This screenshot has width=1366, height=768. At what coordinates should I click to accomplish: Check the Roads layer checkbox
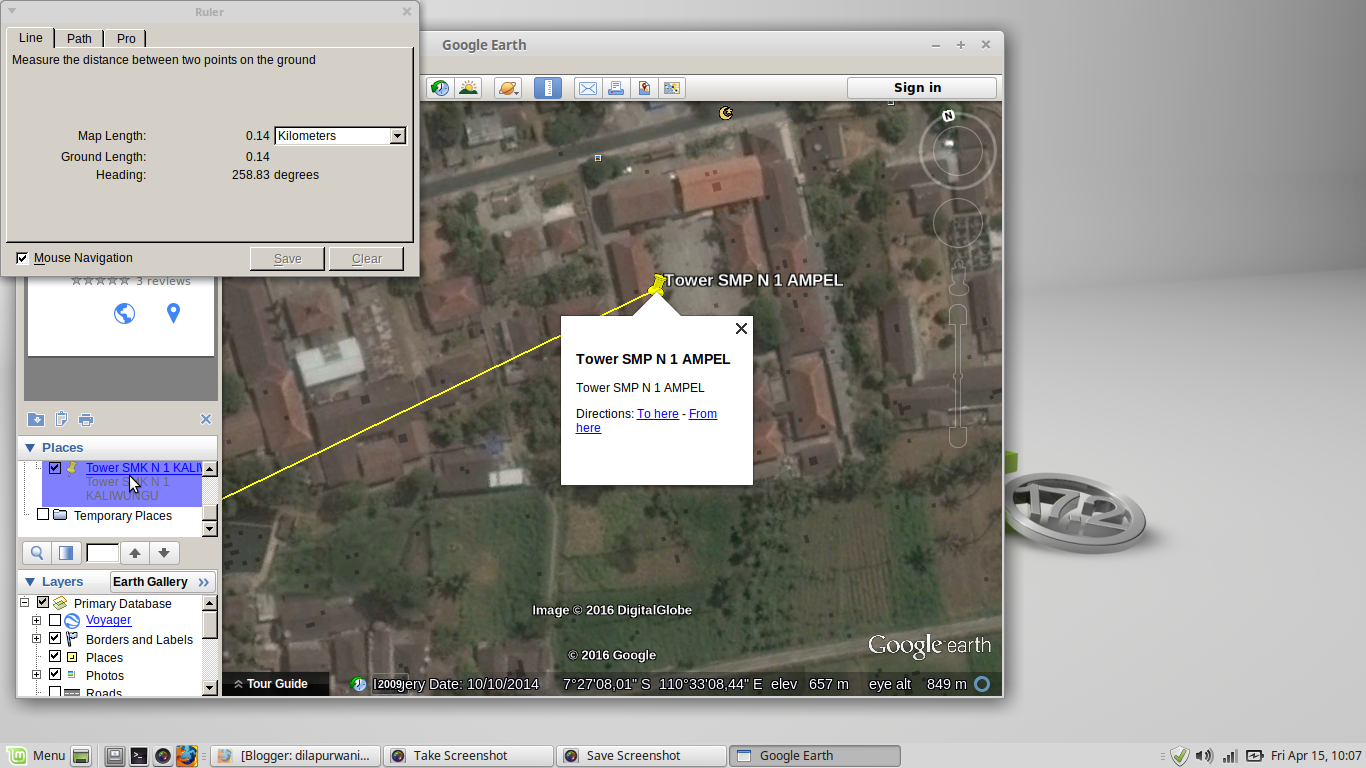pyautogui.click(x=55, y=692)
